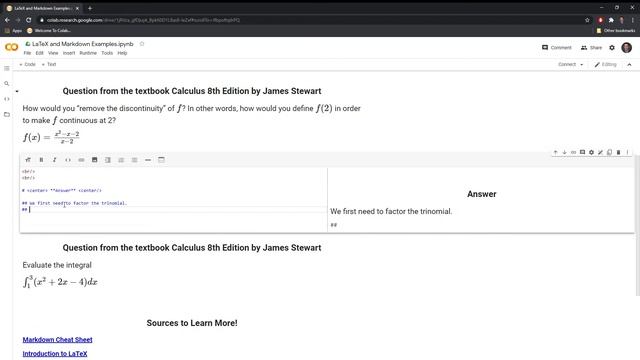
Task: Star the notebook next to its title
Action: (x=142, y=44)
